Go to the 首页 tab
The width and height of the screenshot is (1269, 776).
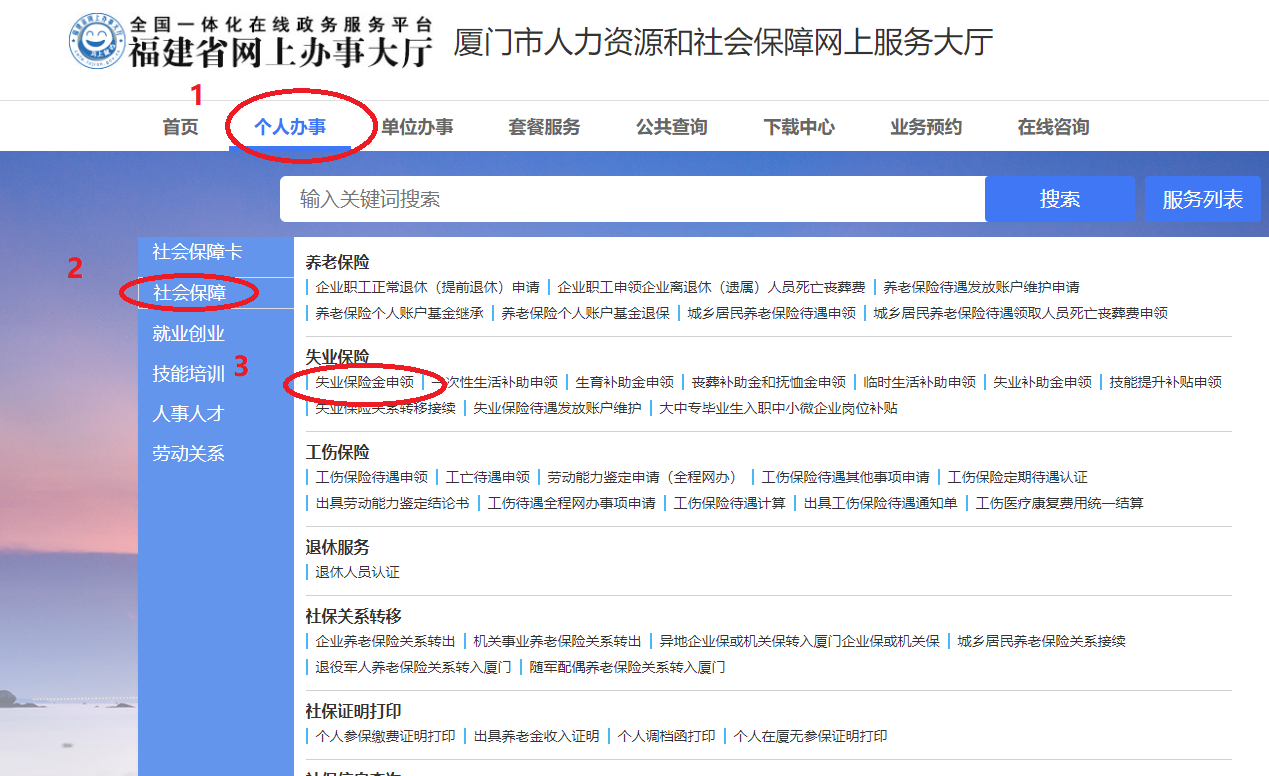point(181,127)
